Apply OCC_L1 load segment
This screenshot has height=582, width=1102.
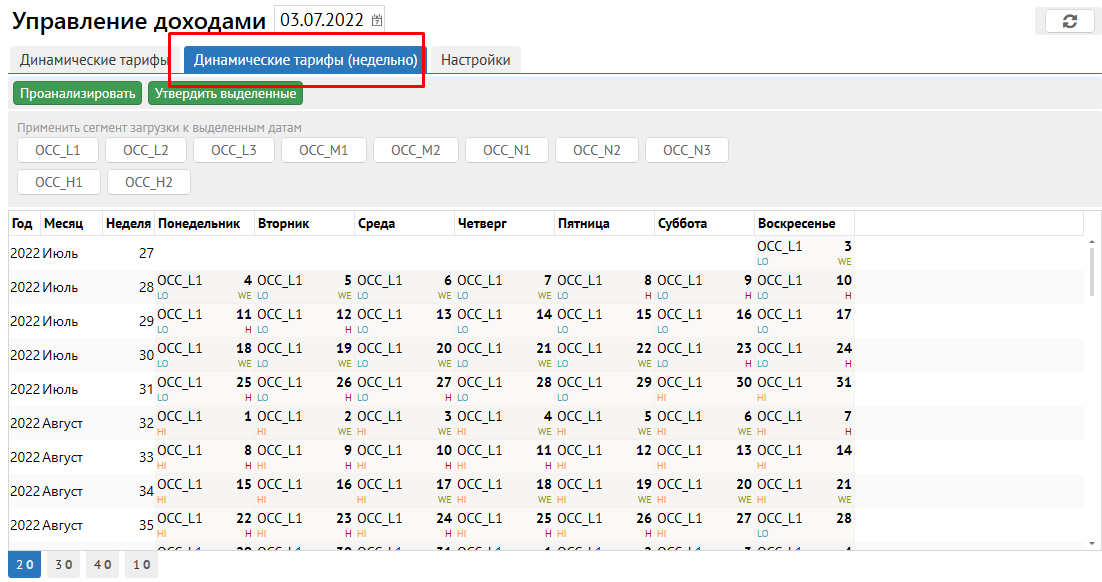pos(57,150)
